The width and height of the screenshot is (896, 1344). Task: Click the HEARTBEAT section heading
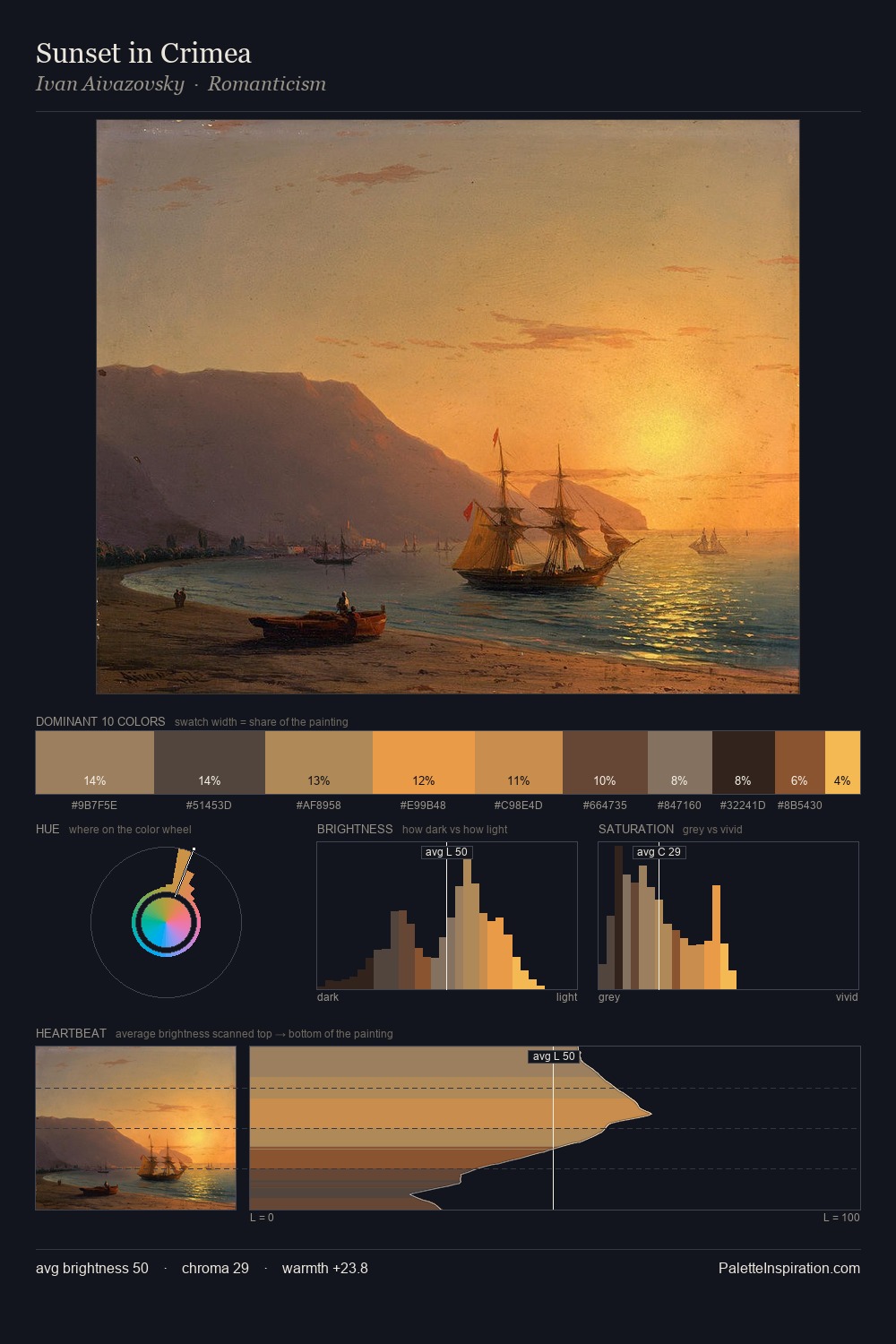pos(71,1033)
